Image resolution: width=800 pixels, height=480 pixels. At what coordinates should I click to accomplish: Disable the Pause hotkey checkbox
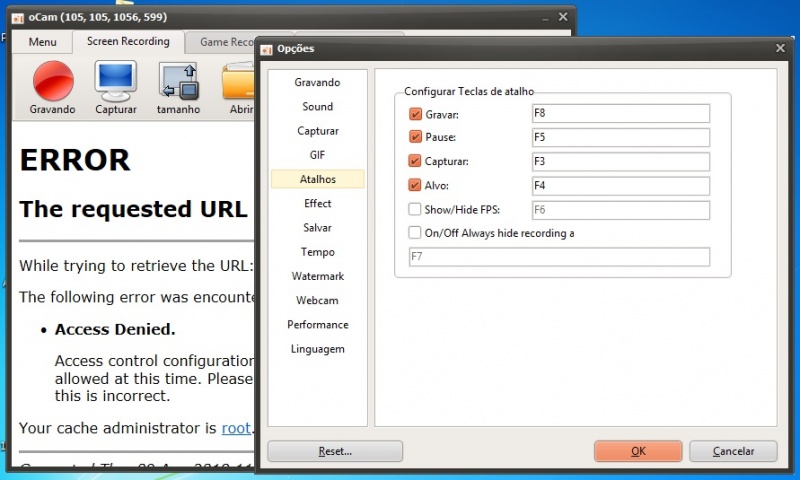point(415,137)
